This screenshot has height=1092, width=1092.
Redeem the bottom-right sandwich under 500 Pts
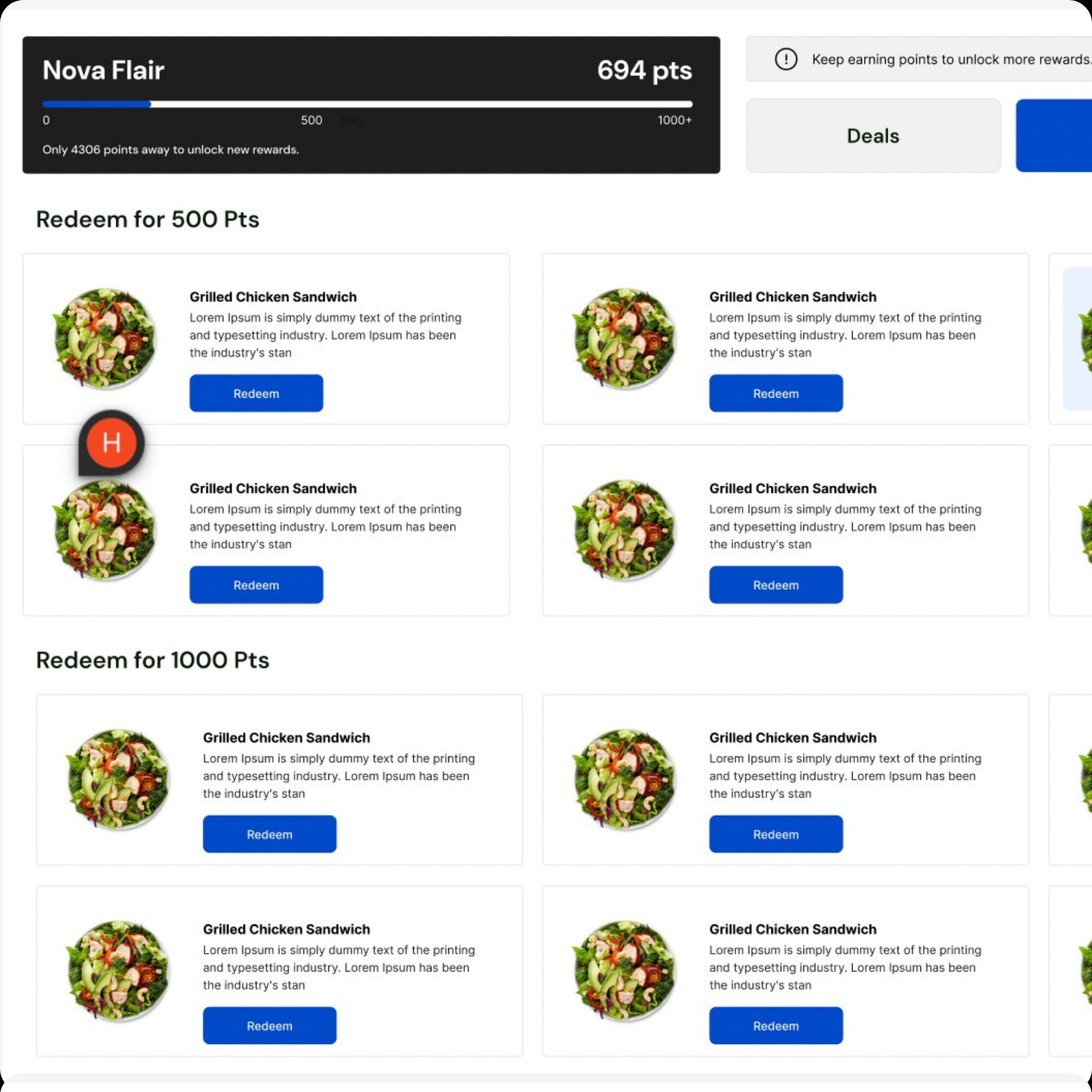pos(775,585)
